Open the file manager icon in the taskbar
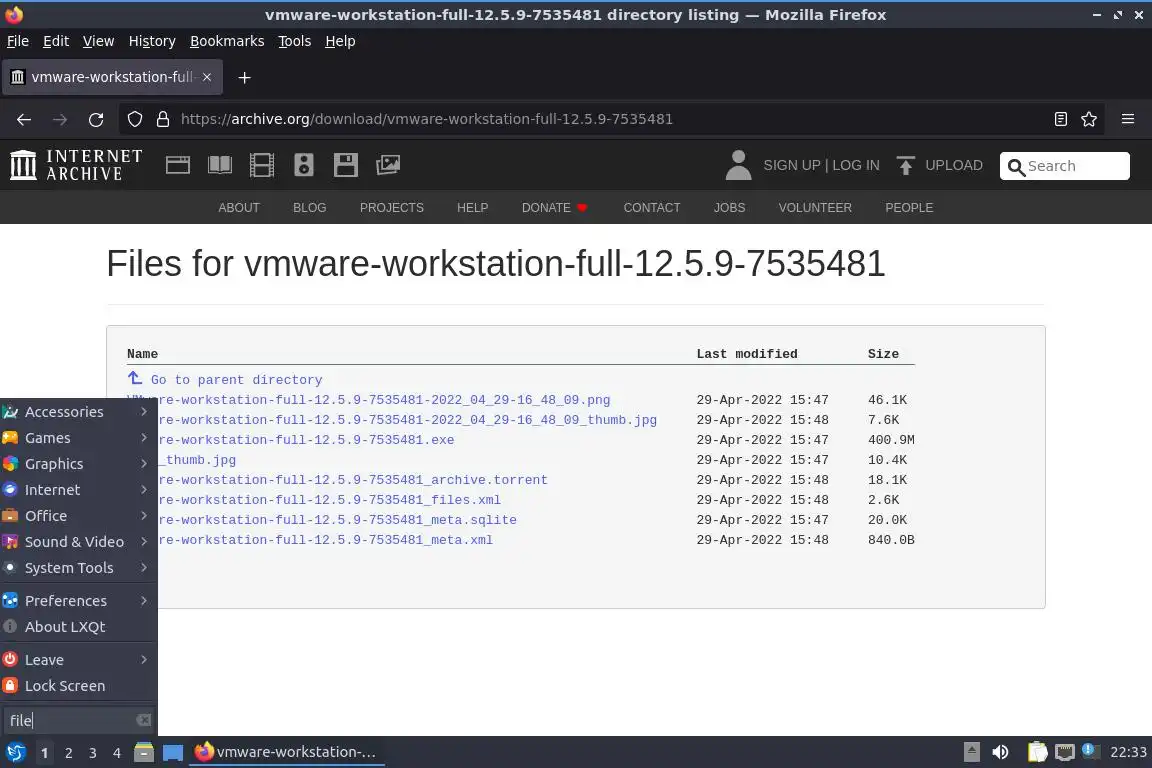 (144, 752)
